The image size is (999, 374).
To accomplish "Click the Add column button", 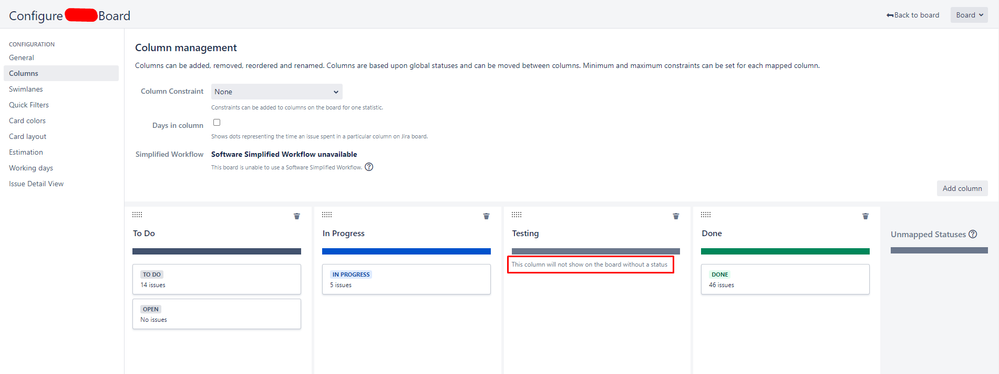I will 962,188.
